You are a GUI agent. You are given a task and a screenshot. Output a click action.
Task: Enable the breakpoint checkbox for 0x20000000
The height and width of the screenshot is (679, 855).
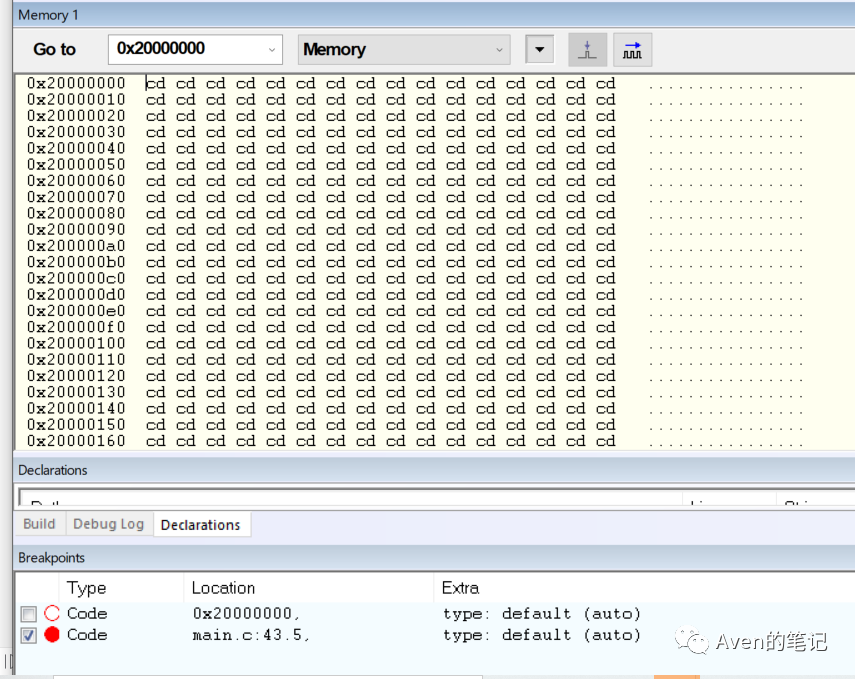pyautogui.click(x=28, y=614)
